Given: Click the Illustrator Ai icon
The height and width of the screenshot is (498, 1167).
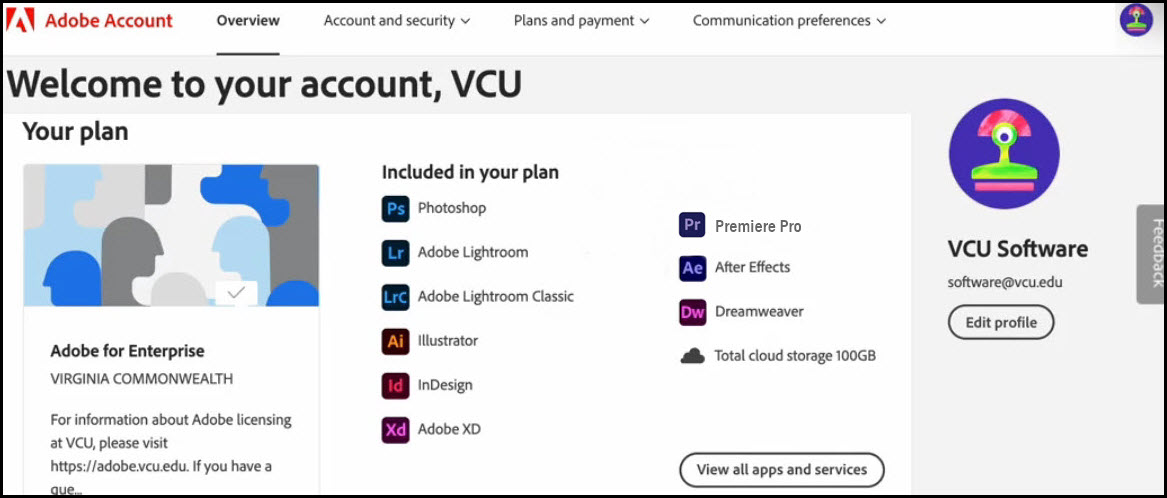Looking at the screenshot, I should click(395, 342).
